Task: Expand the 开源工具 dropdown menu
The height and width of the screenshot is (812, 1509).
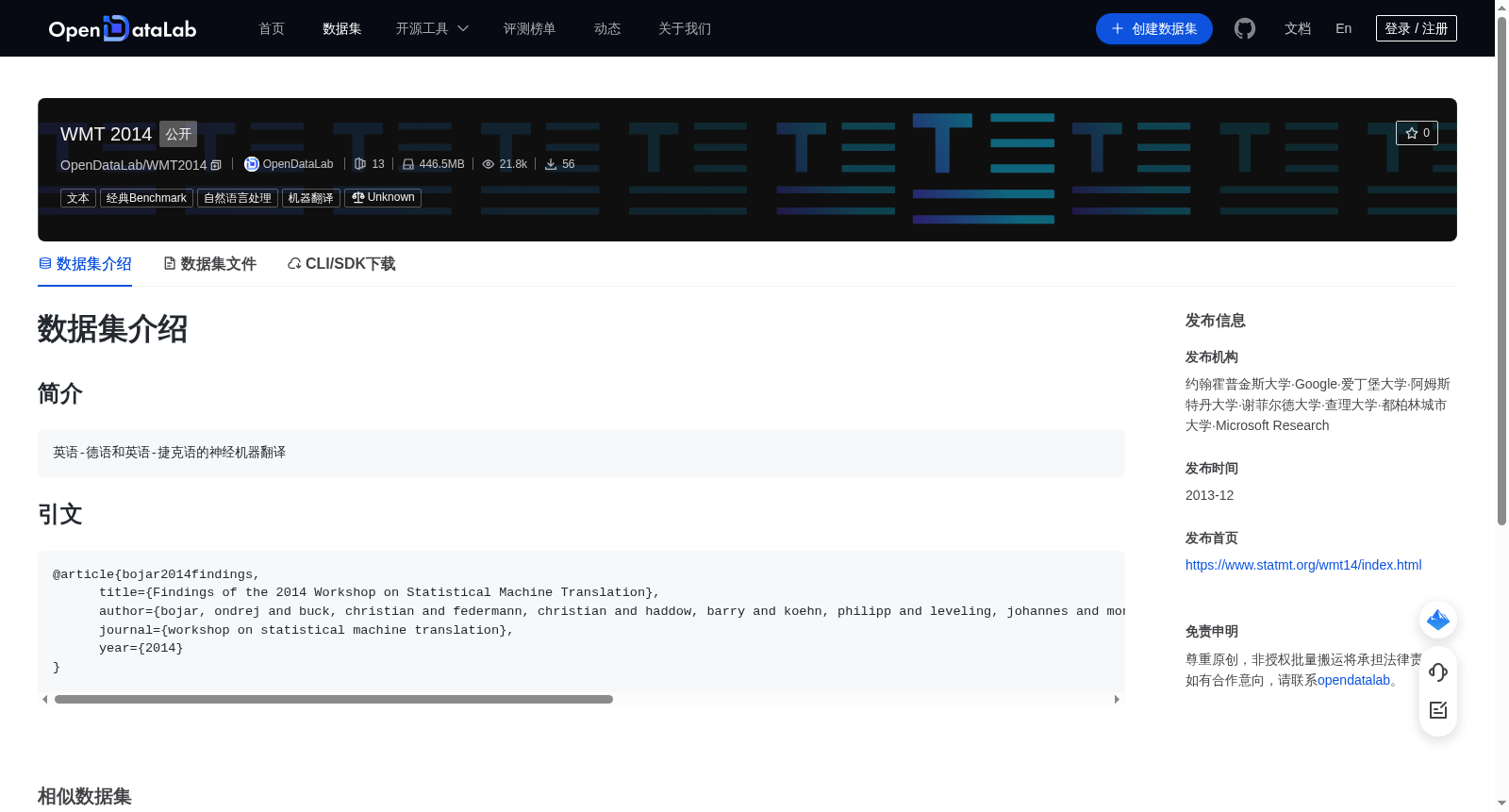Action: (x=432, y=28)
